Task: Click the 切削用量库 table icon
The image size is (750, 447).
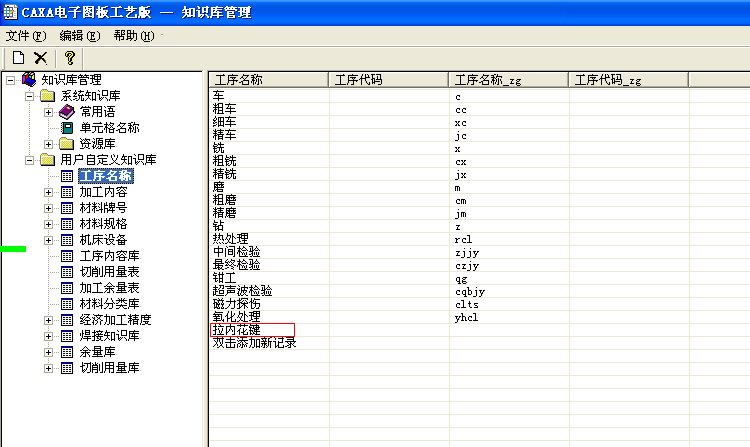Action: (x=67, y=368)
